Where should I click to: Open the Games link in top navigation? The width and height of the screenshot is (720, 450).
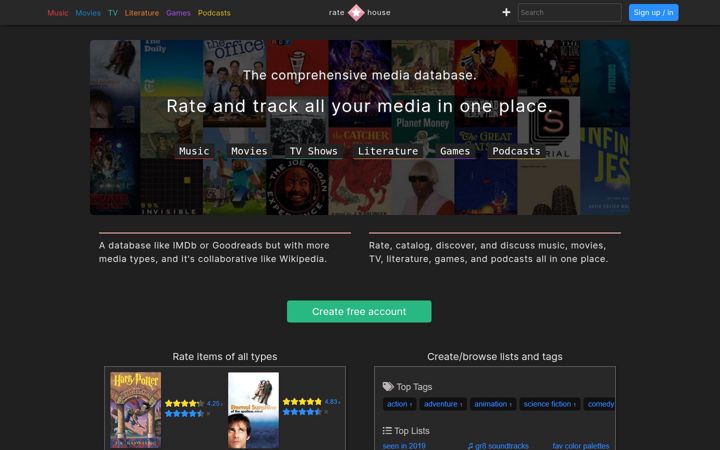pyautogui.click(x=178, y=13)
